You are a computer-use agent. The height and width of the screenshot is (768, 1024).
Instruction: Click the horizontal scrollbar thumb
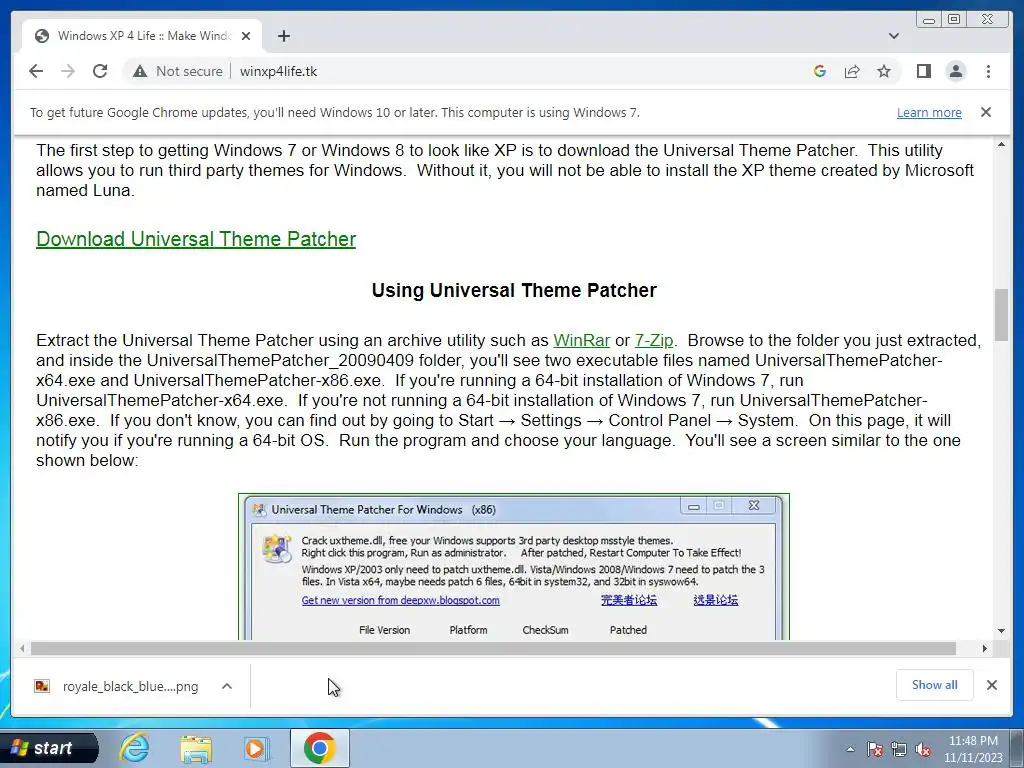(493, 648)
